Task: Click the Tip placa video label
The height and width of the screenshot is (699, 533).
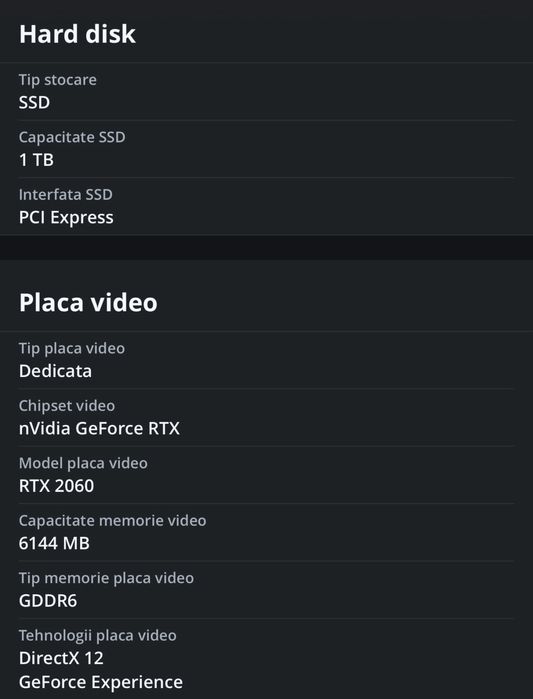Action: point(72,349)
